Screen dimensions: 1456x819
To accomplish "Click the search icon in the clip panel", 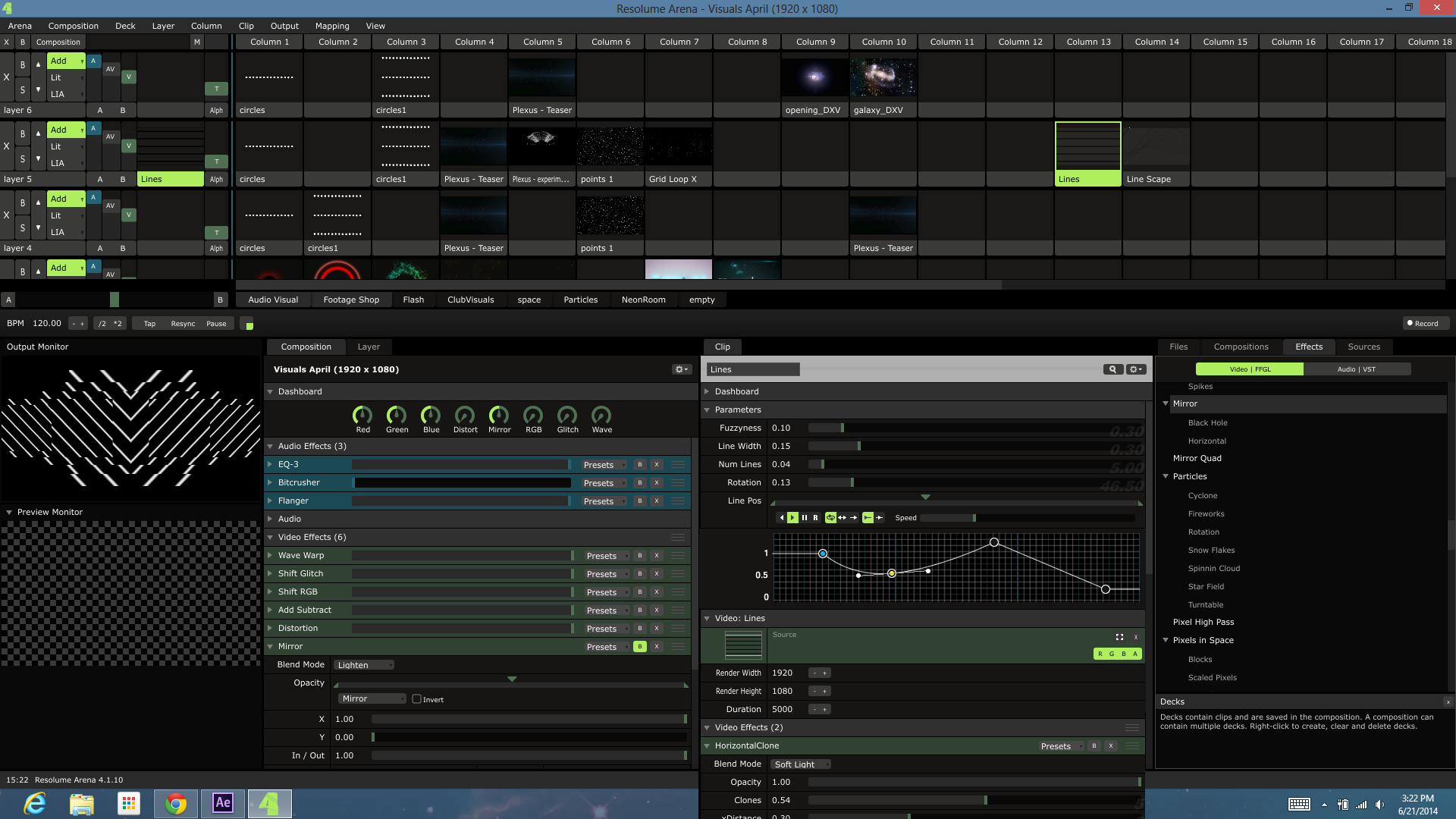I will pos(1112,369).
